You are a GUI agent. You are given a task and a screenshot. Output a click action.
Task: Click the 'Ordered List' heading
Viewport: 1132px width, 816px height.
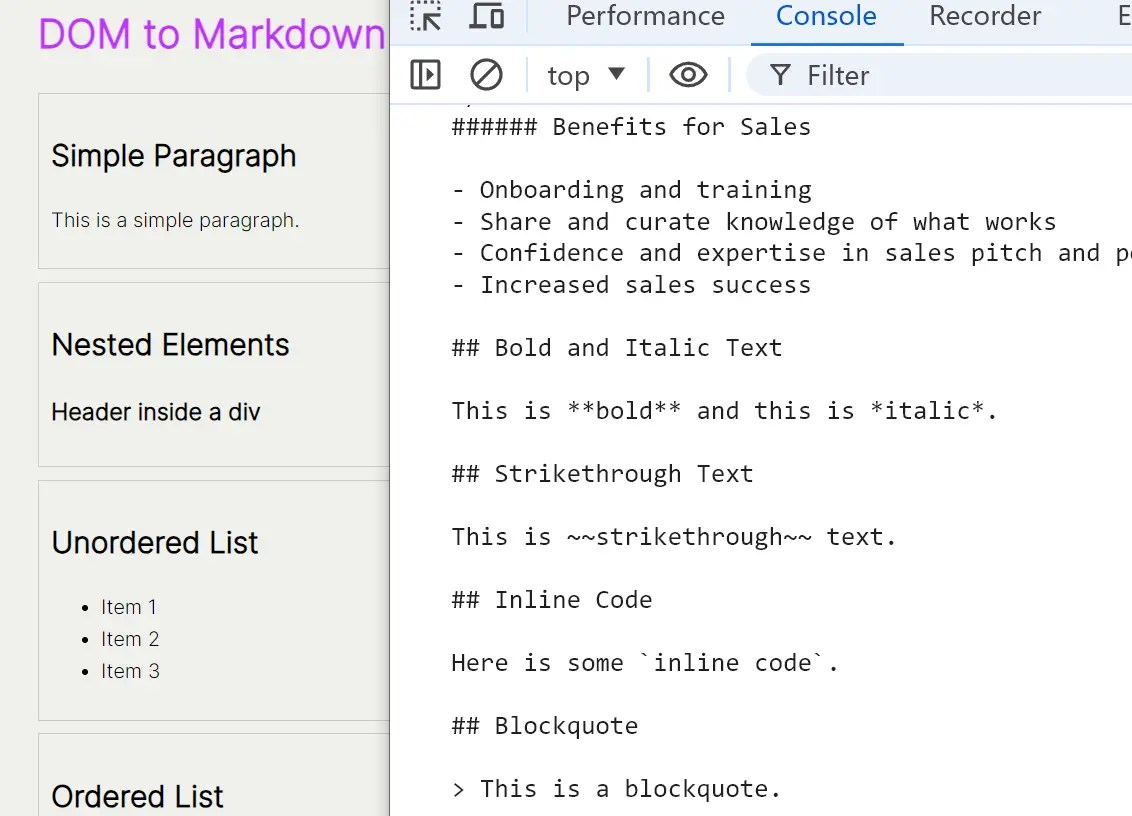click(x=137, y=797)
